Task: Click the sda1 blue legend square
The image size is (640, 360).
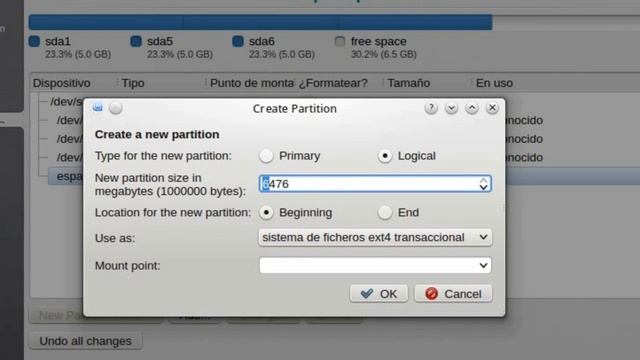Action: point(34,41)
